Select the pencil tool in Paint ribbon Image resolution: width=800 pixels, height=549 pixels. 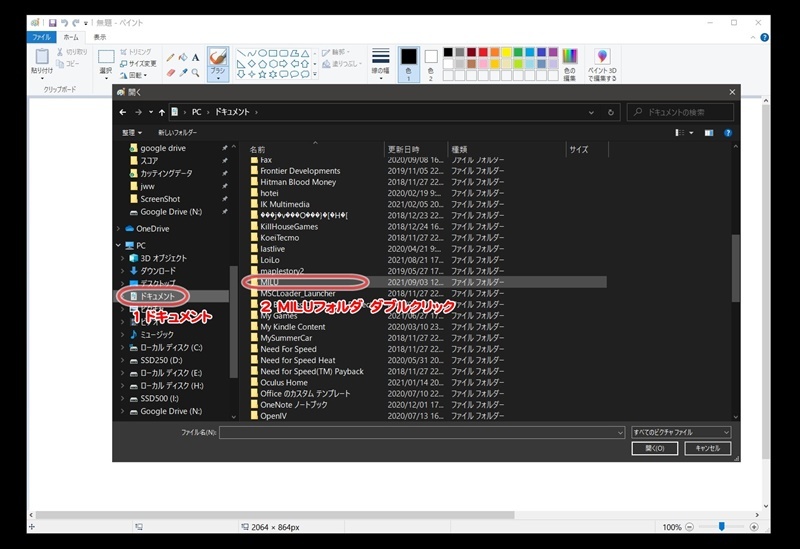click(x=170, y=57)
